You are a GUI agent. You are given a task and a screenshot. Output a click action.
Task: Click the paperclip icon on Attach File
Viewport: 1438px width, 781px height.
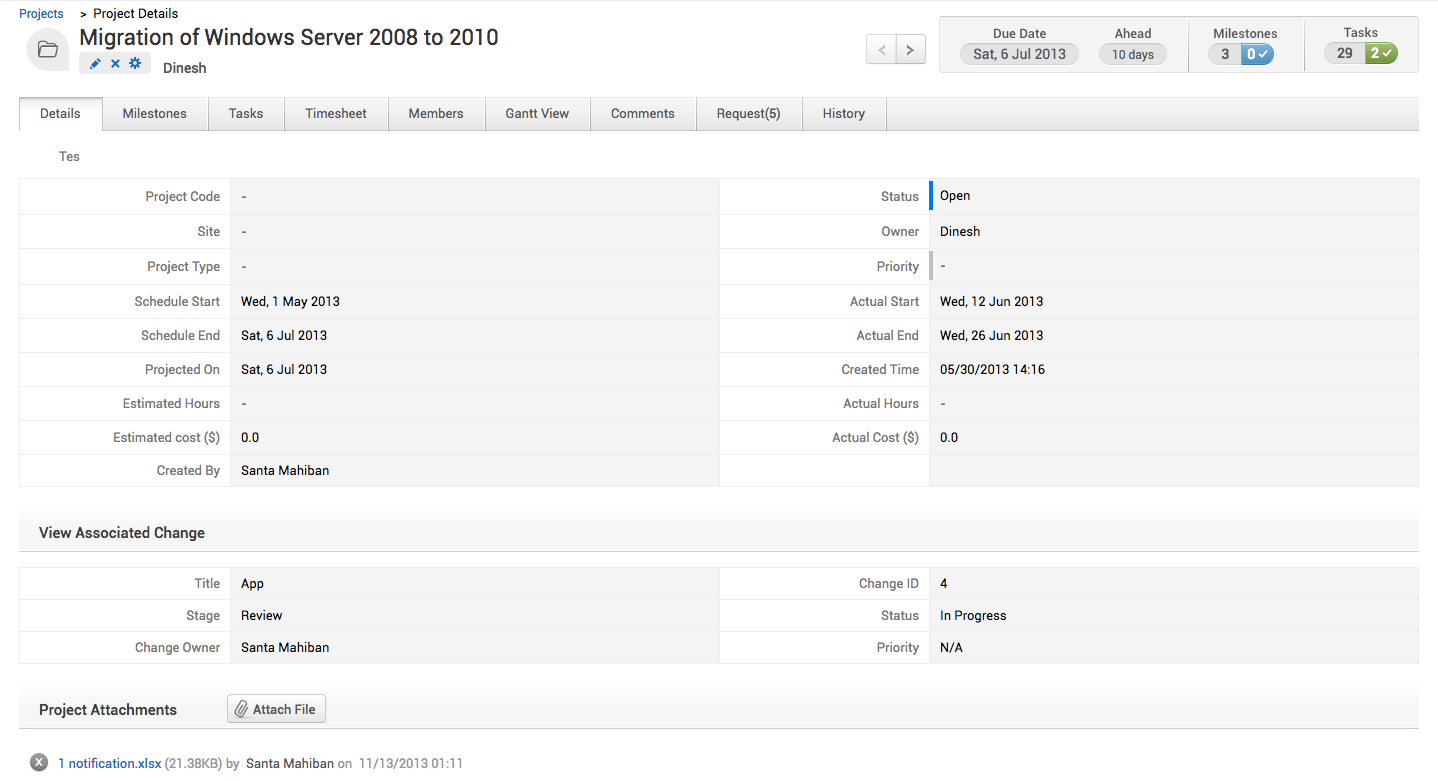tap(241, 708)
